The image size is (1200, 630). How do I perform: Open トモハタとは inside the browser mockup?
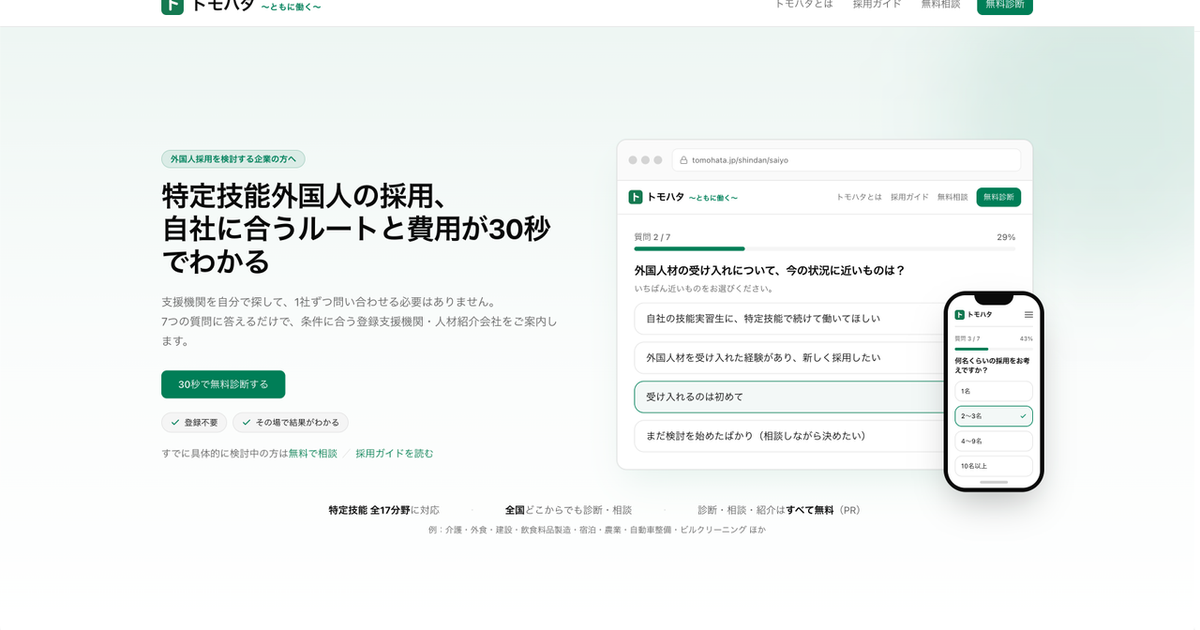click(859, 197)
